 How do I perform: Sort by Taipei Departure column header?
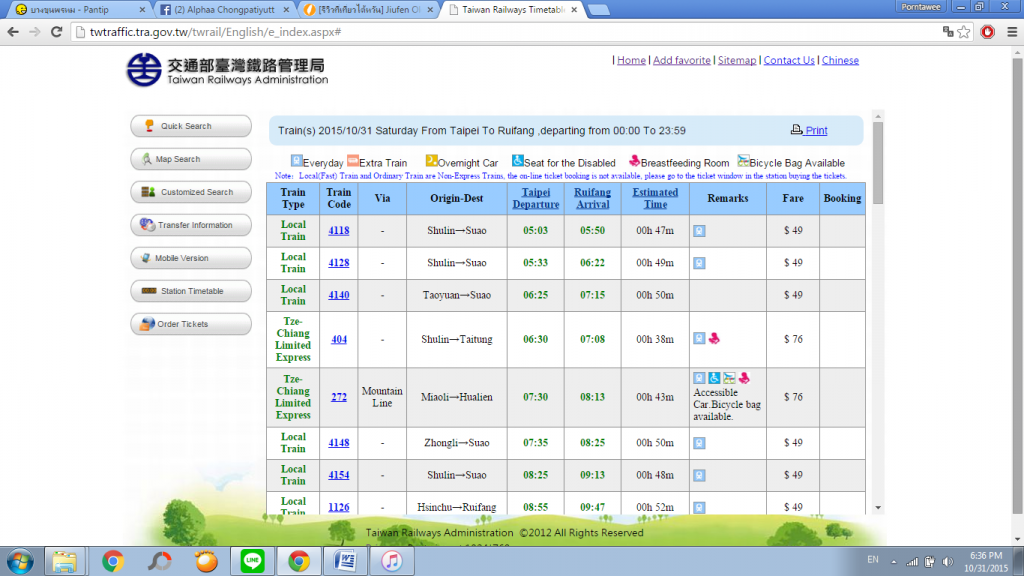536,198
